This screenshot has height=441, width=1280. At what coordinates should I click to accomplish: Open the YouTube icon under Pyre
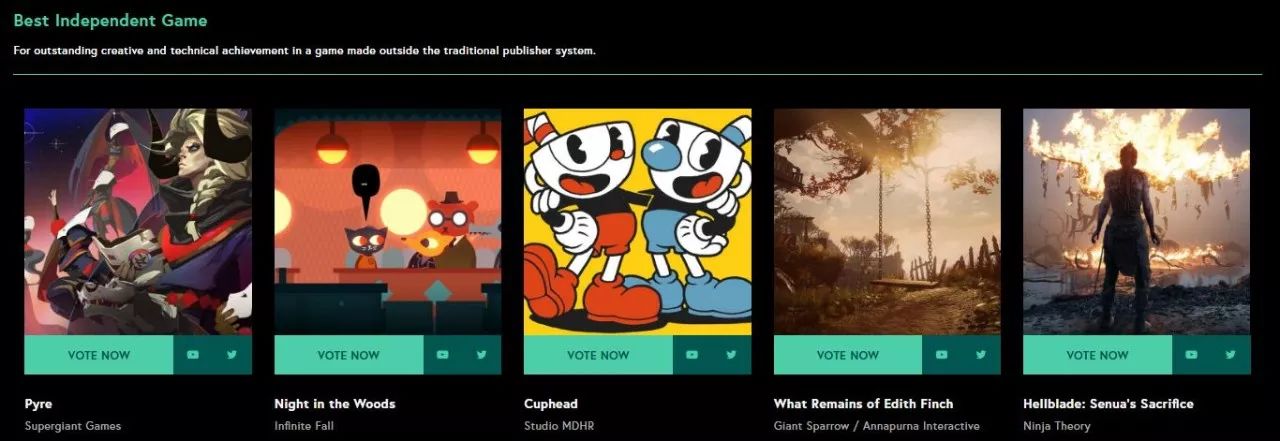pyautogui.click(x=192, y=355)
